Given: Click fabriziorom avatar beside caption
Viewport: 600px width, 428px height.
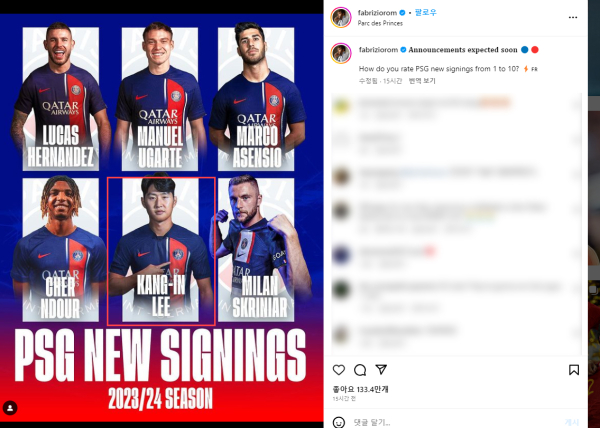Looking at the screenshot, I should click(x=341, y=53).
